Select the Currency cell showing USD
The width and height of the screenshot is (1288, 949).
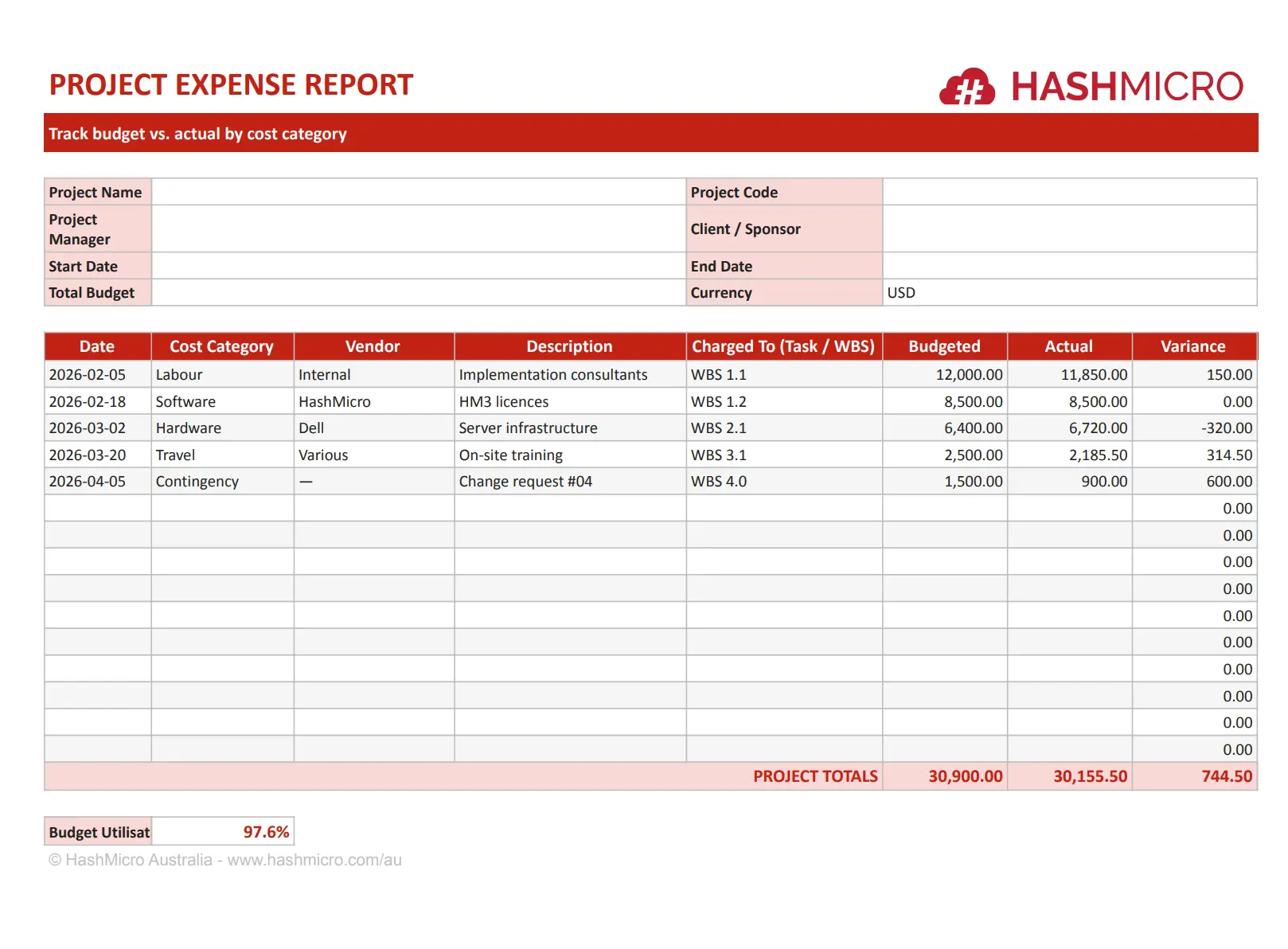pyautogui.click(x=1069, y=293)
